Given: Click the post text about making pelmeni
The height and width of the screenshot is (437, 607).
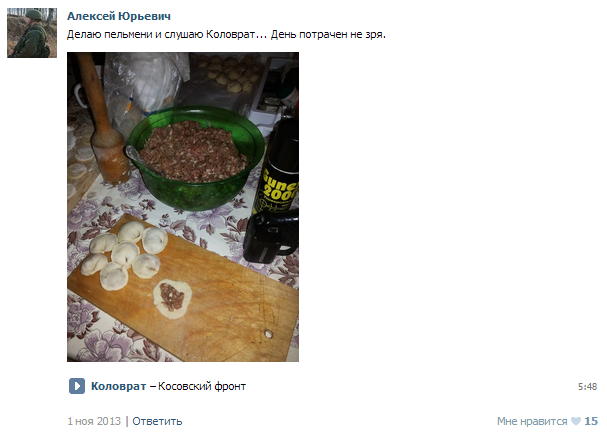Looking at the screenshot, I should (226, 34).
